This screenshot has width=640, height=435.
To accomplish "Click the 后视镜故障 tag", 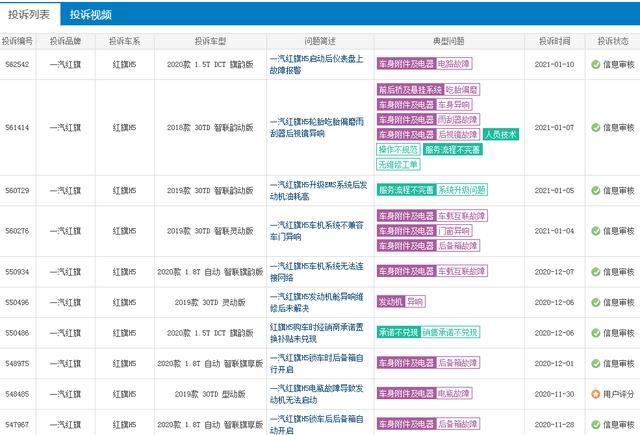I will coord(458,135).
